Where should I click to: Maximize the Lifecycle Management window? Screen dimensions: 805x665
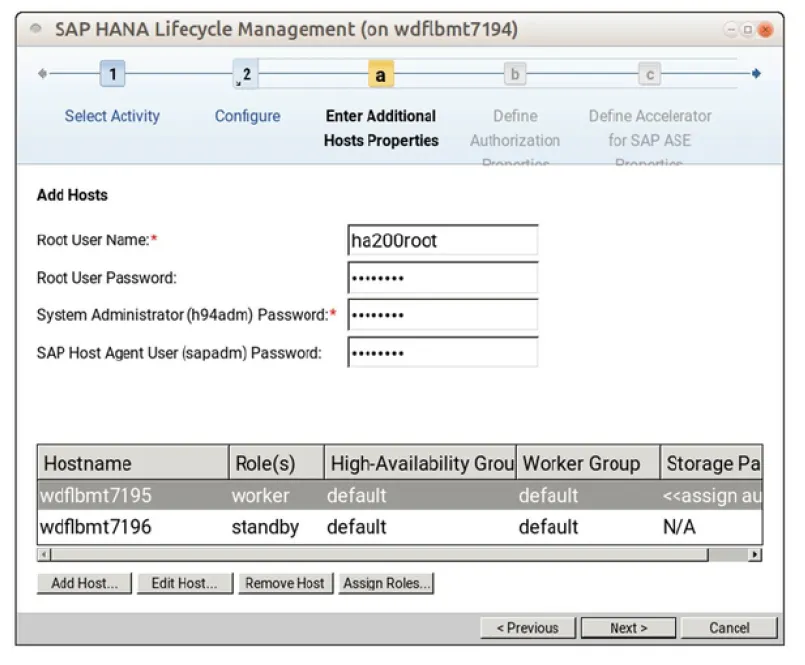click(748, 30)
